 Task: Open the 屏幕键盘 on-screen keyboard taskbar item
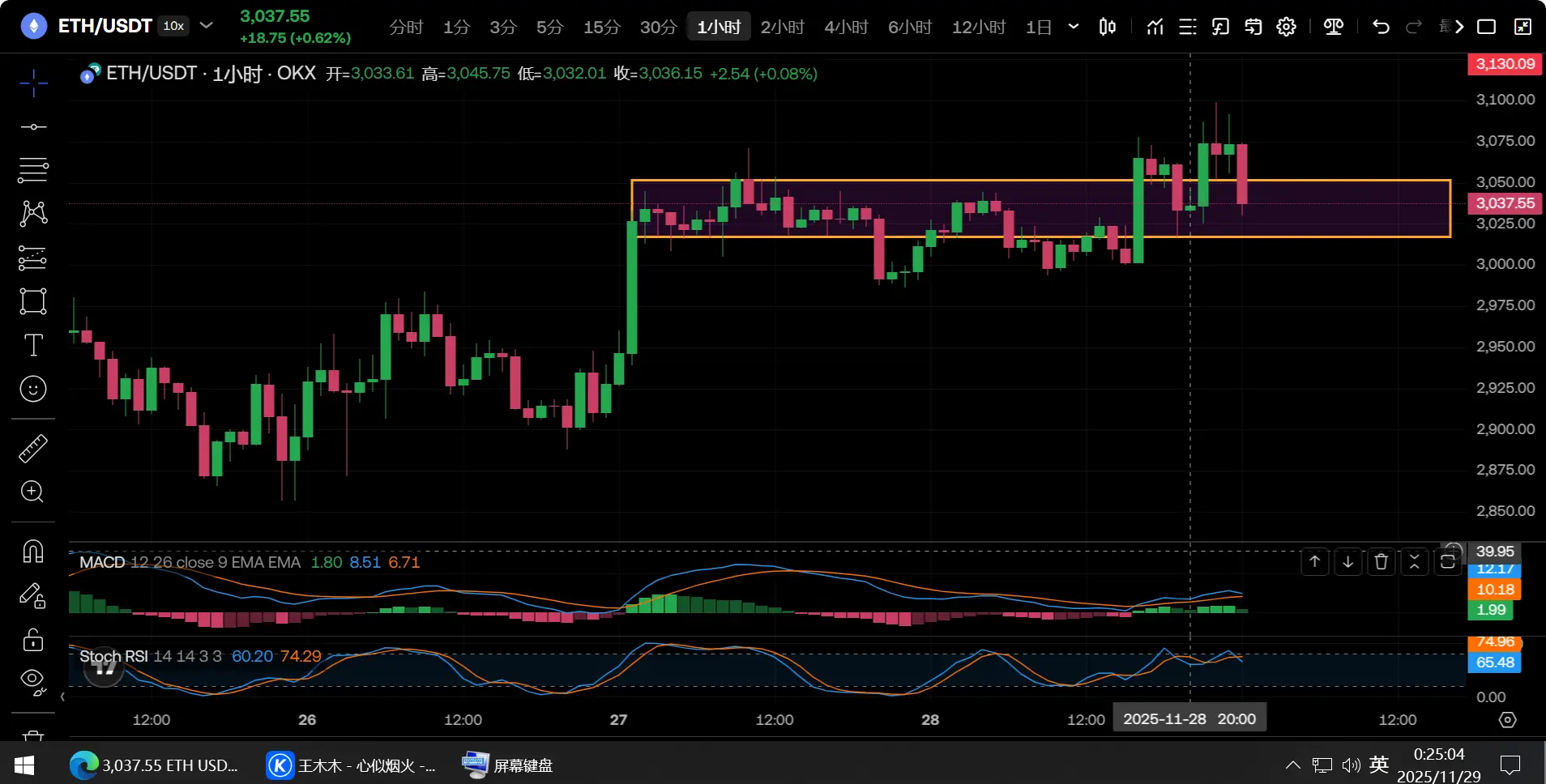pyautogui.click(x=507, y=765)
